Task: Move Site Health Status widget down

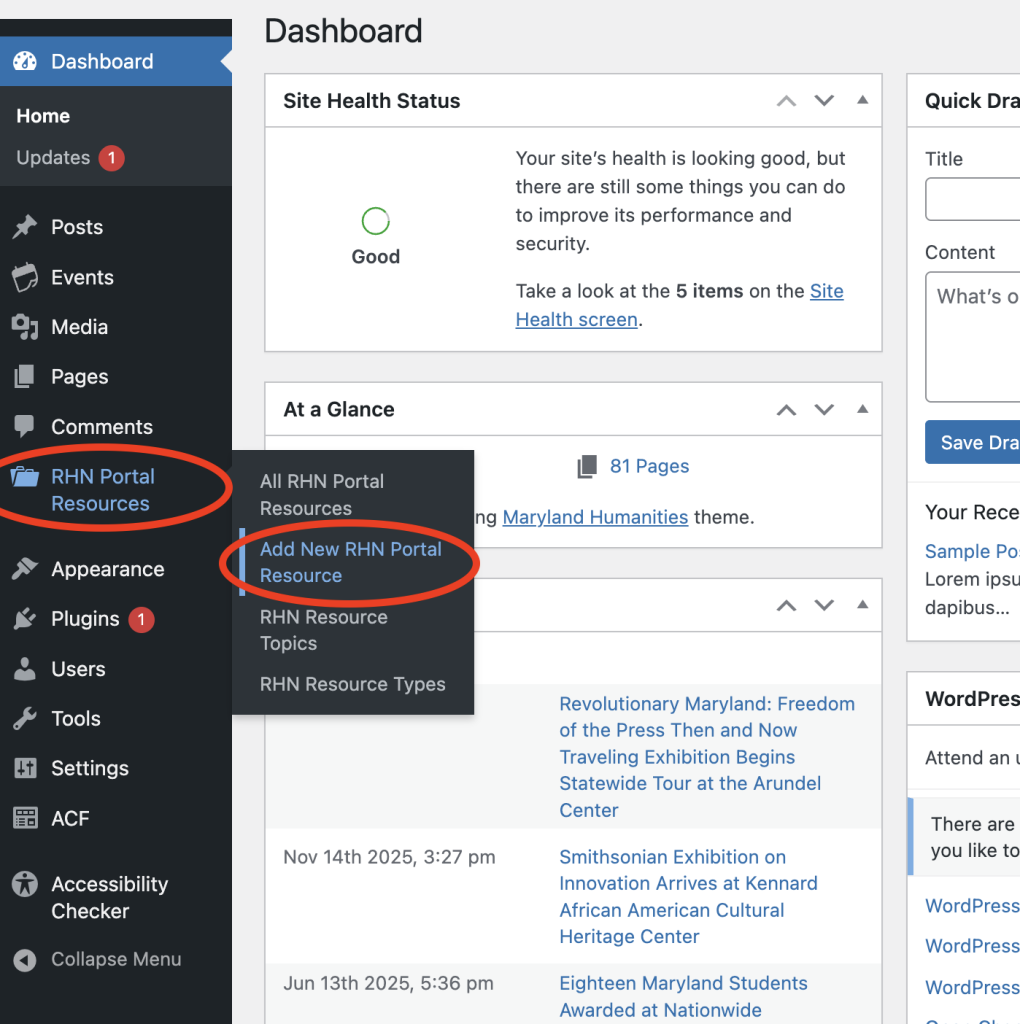Action: (824, 101)
